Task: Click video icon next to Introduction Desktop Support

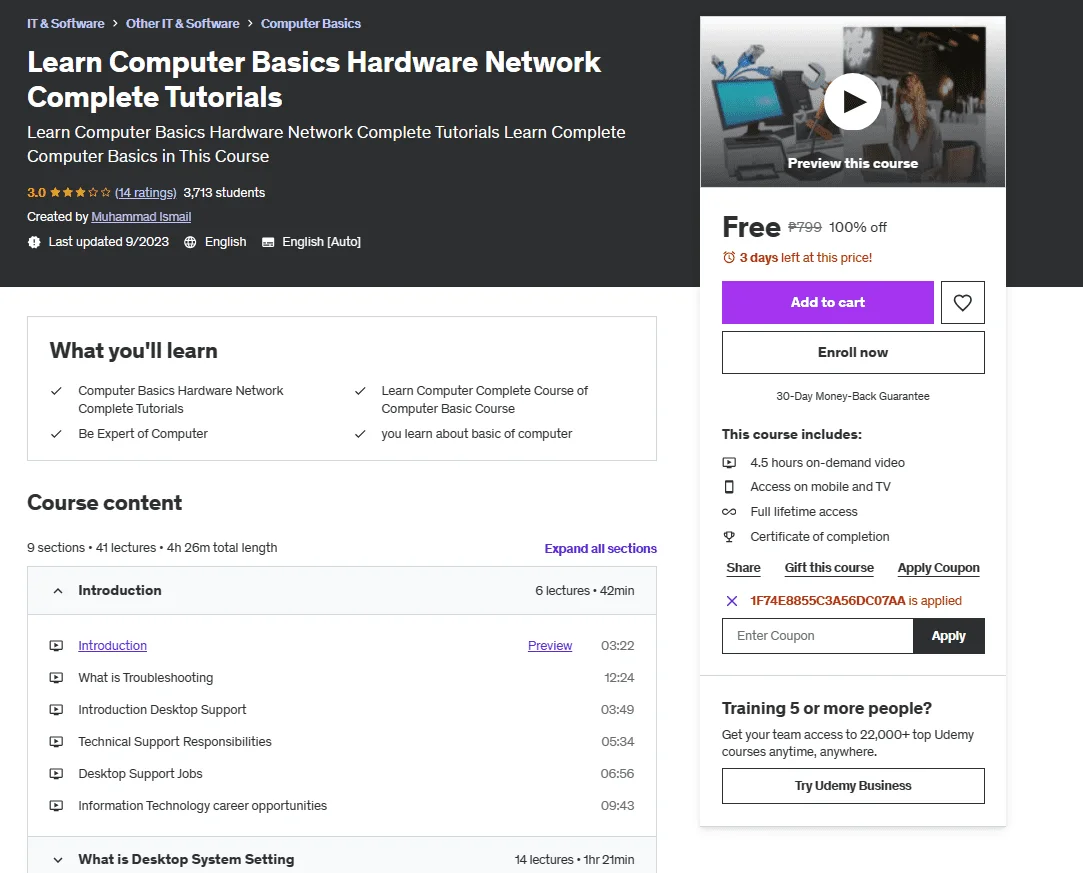Action: [56, 709]
